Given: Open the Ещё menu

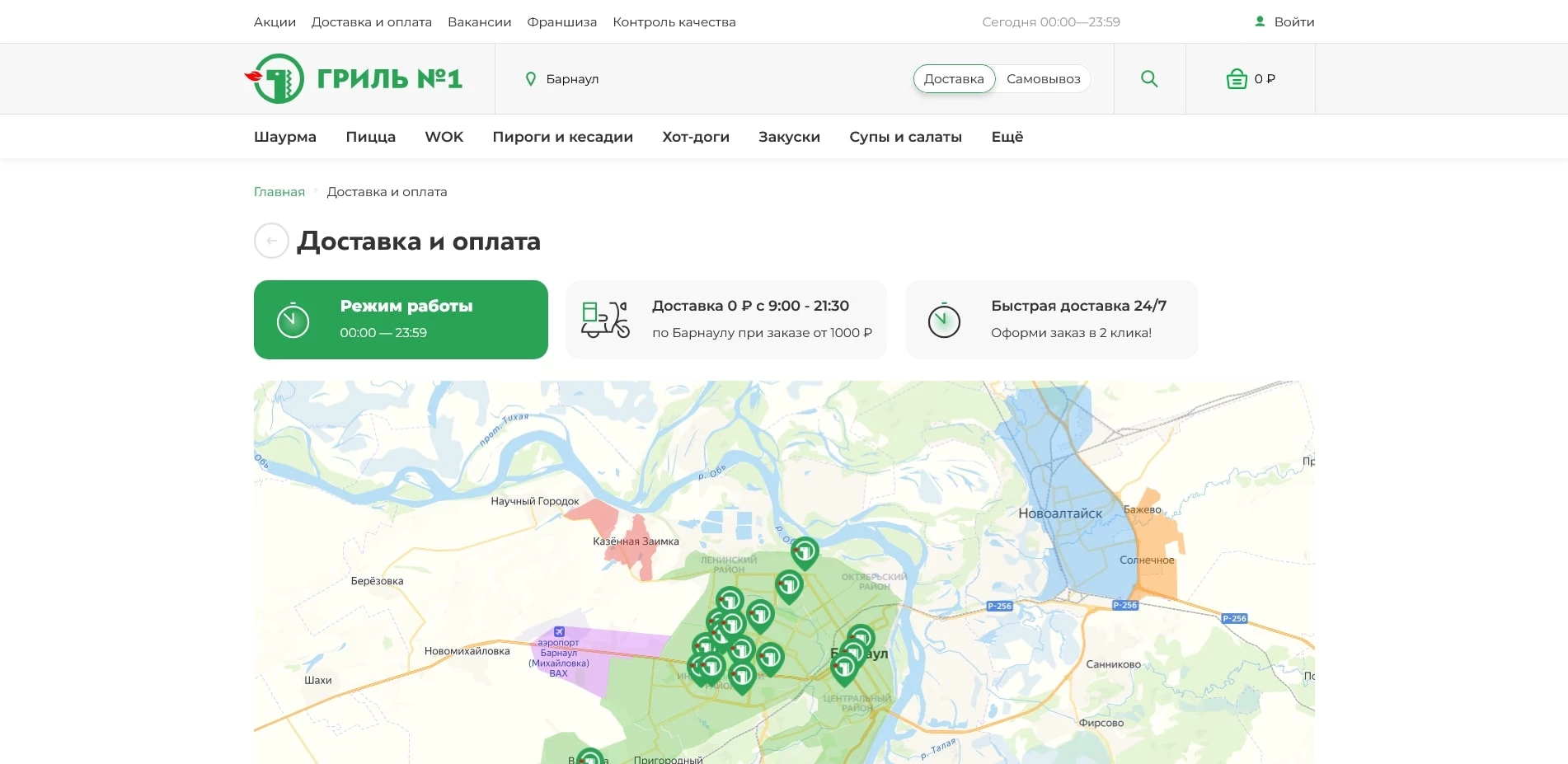Looking at the screenshot, I should click(1006, 137).
